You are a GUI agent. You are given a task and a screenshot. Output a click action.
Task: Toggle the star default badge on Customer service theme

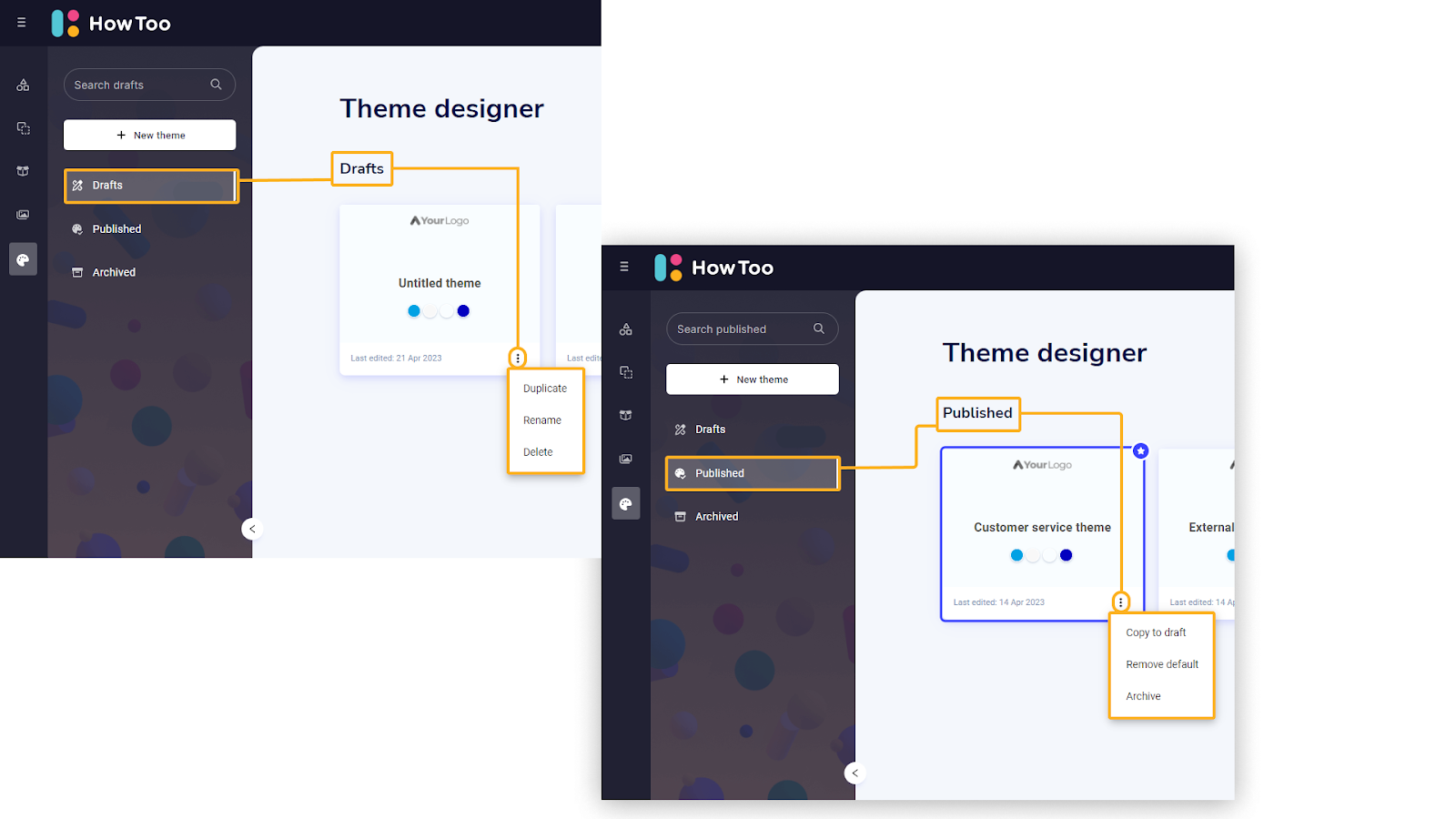pyautogui.click(x=1140, y=451)
